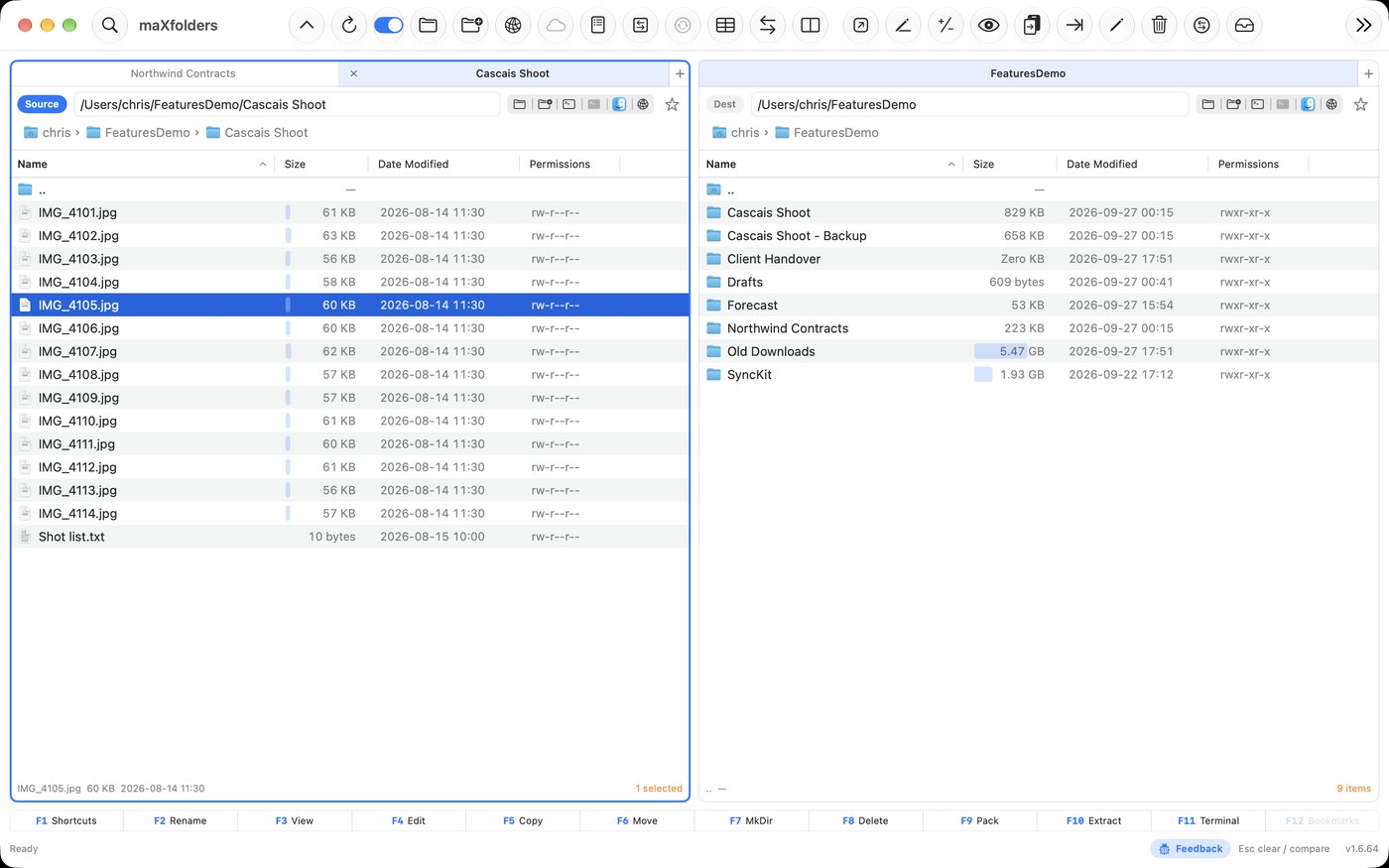Viewport: 1389px width, 868px height.
Task: Click Name column sort arrow in right pane
Action: (950, 165)
